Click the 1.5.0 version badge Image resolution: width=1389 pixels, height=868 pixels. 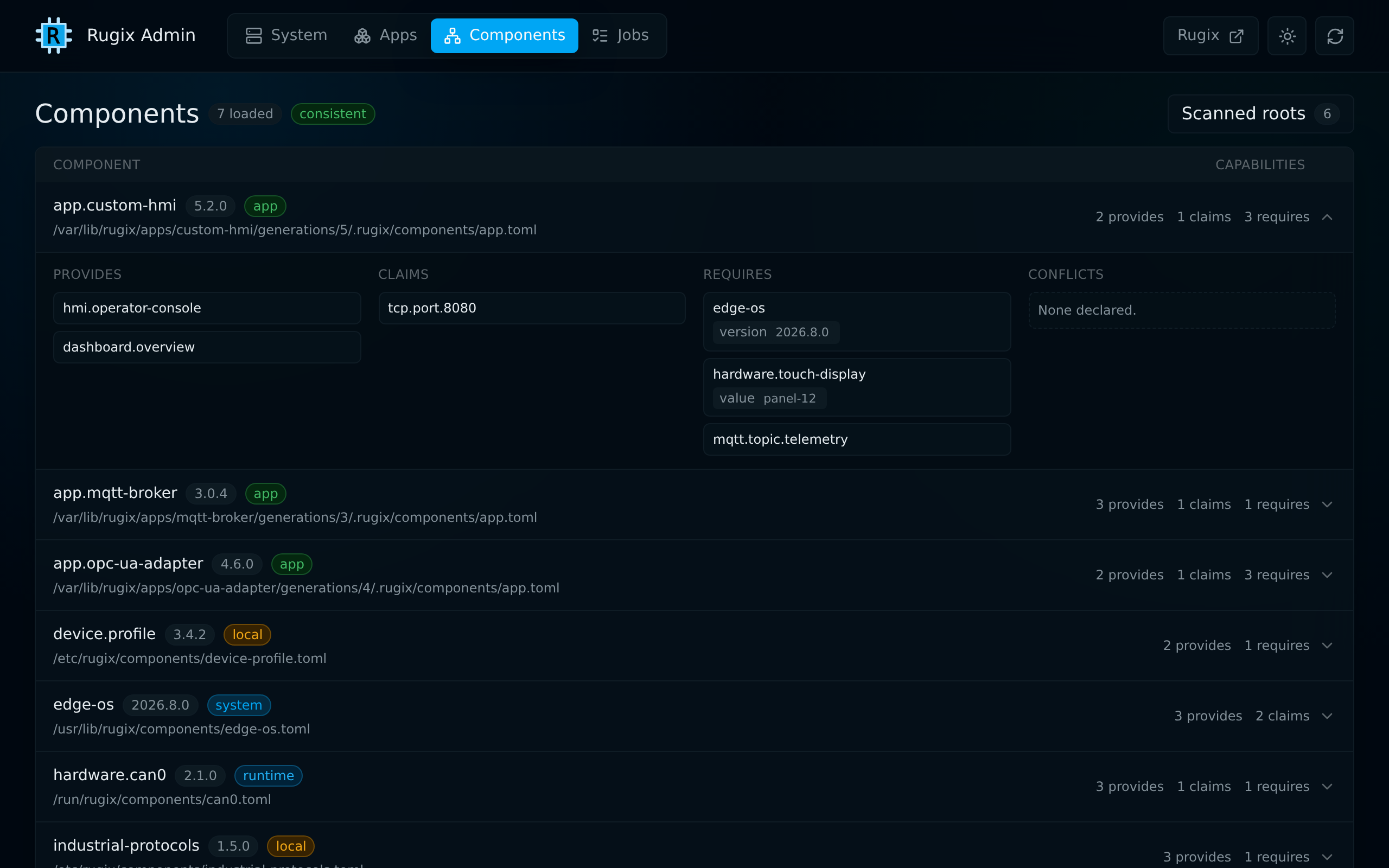[233, 847]
